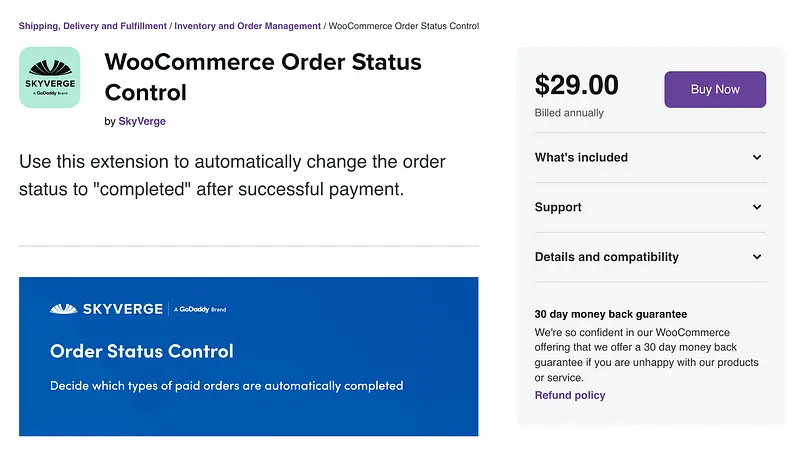This screenshot has height=457, width=800.
Task: Click the "30 day money back guarantee" heading
Action: point(611,314)
